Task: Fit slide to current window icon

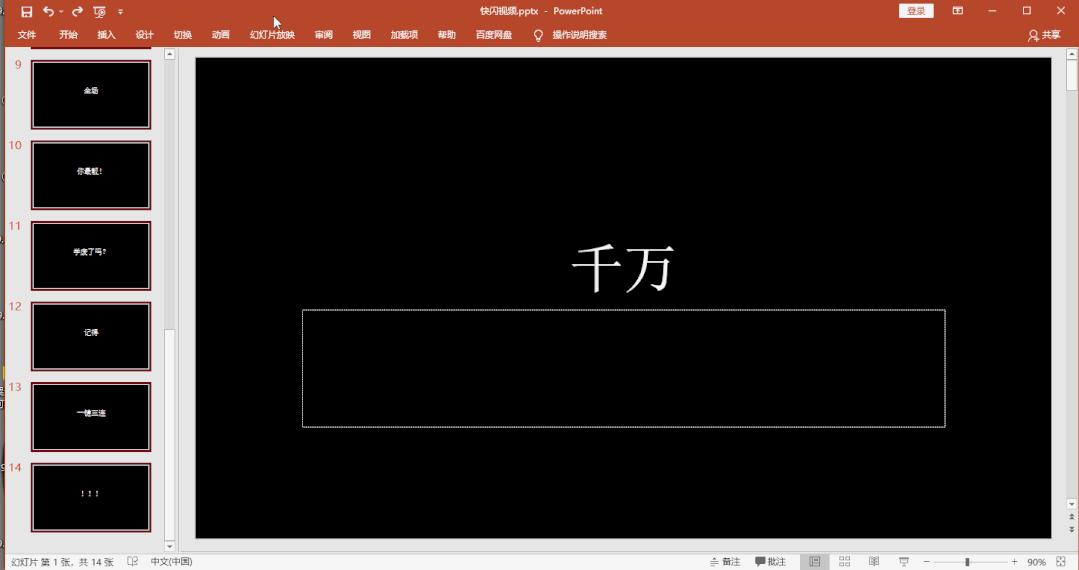Action: 1061,562
